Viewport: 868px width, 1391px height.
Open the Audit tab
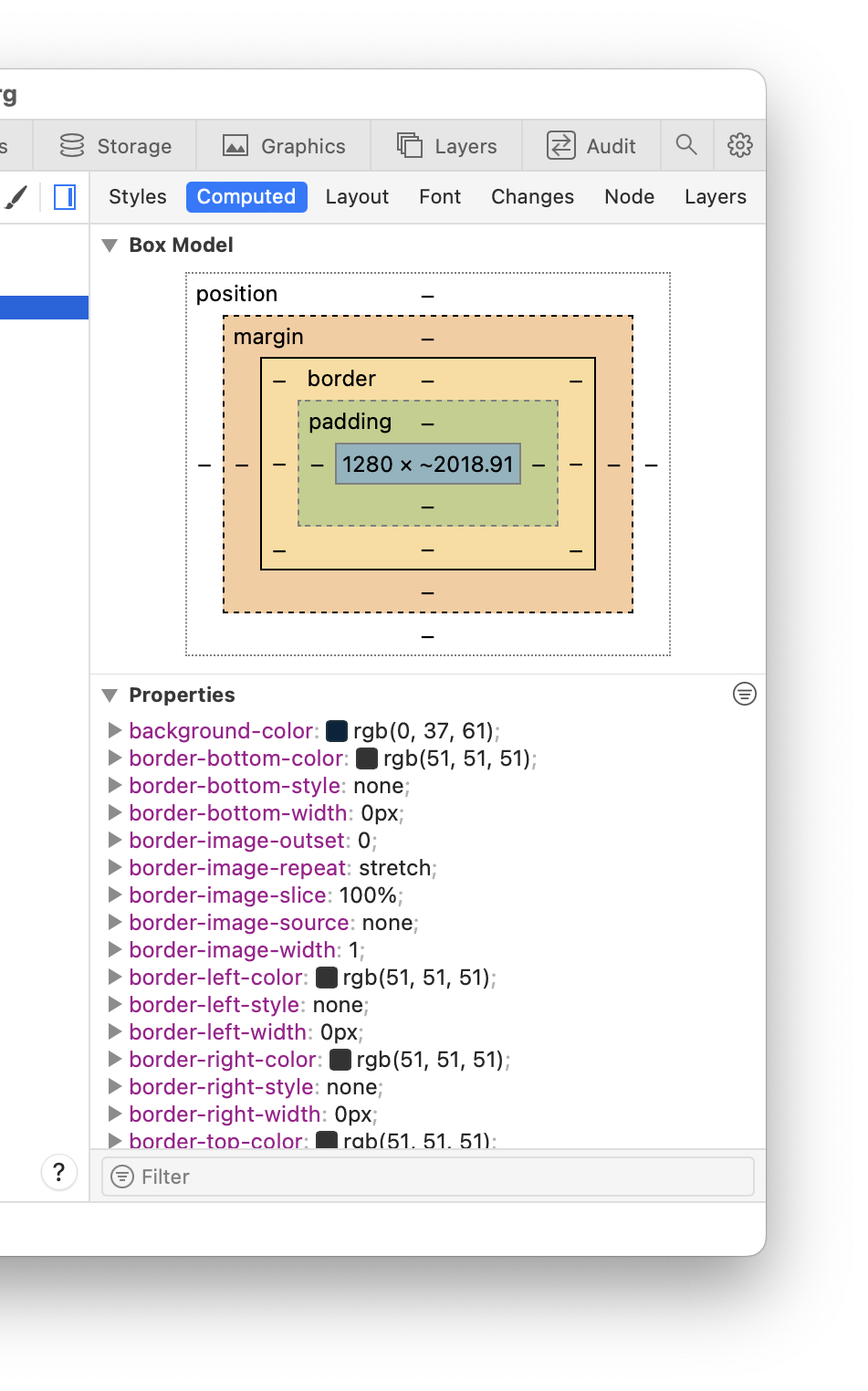coord(591,146)
